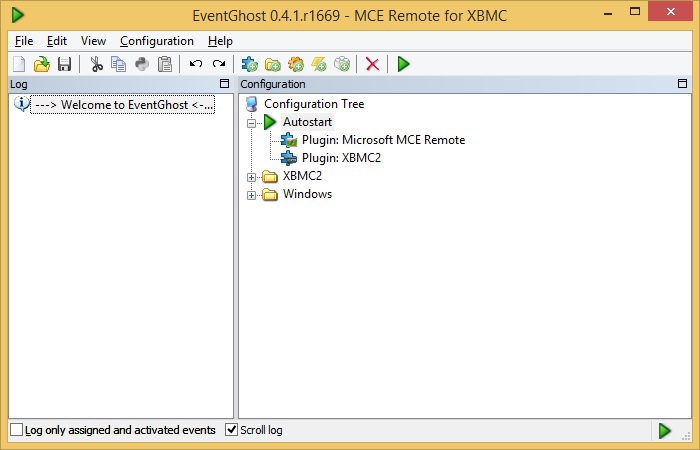Click the green arrow in status bar
Screen dimensions: 700x450
pyautogui.click(x=664, y=431)
